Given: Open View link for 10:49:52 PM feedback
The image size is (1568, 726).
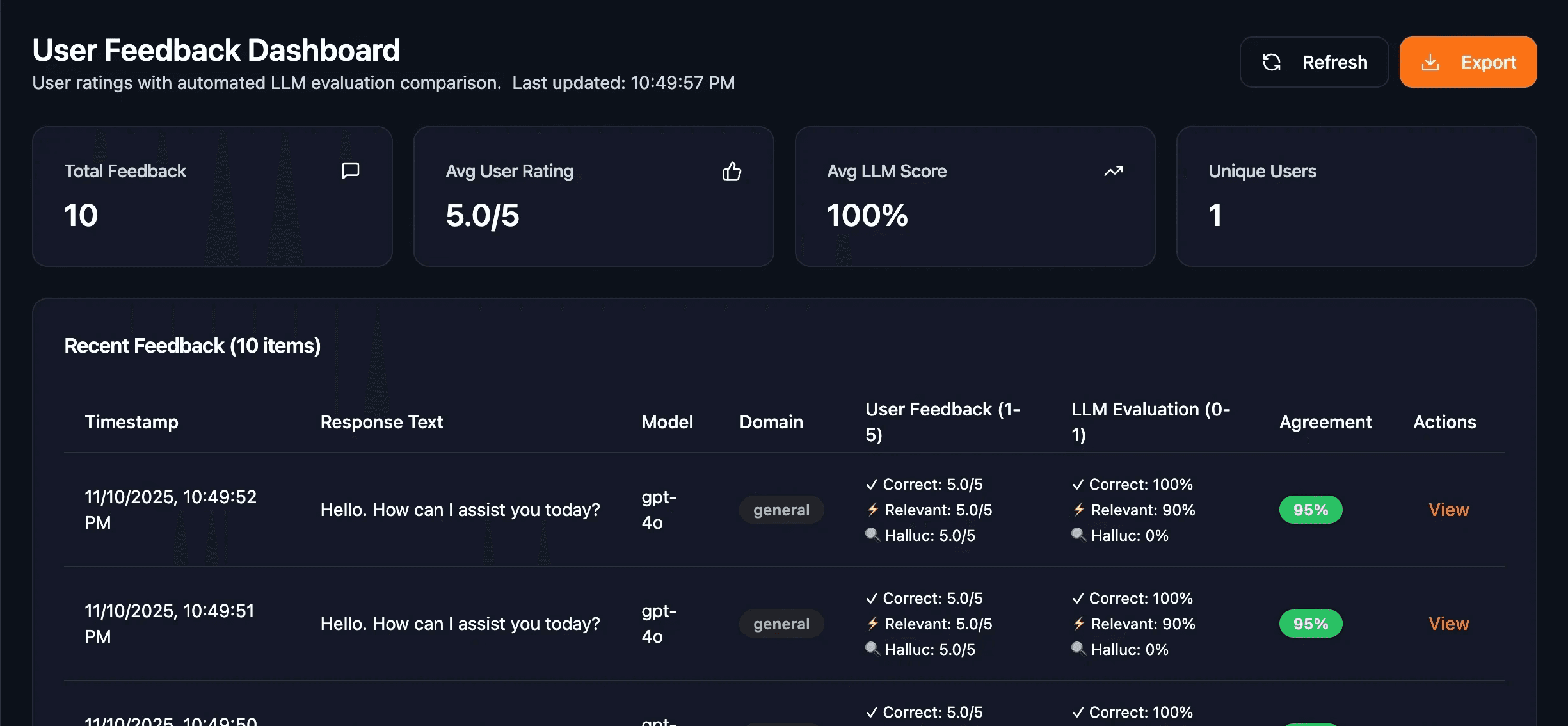Looking at the screenshot, I should [1448, 510].
